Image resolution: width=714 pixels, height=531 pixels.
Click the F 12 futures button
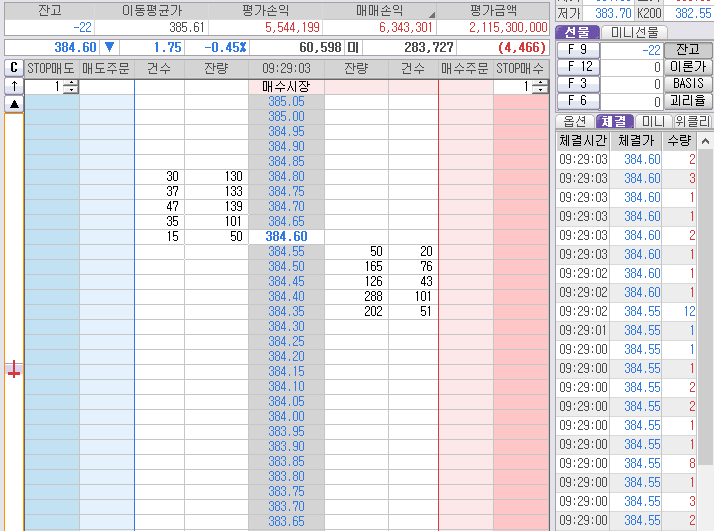click(577, 67)
